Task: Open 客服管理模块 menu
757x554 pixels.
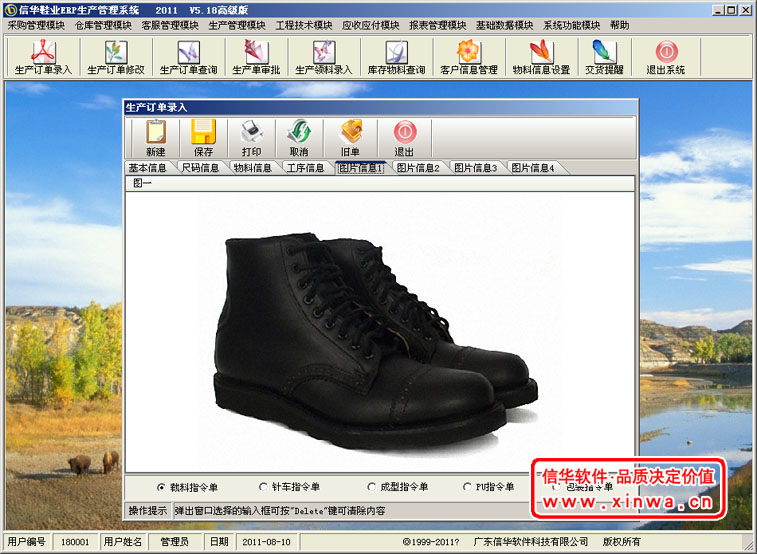Action: click(x=170, y=26)
